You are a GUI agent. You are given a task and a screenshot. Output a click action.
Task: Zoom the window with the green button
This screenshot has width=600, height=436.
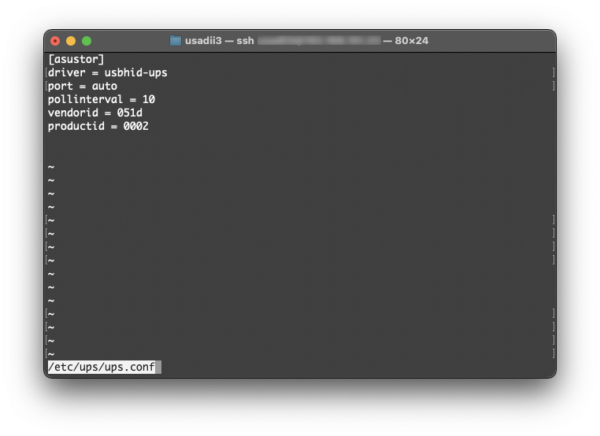87,41
